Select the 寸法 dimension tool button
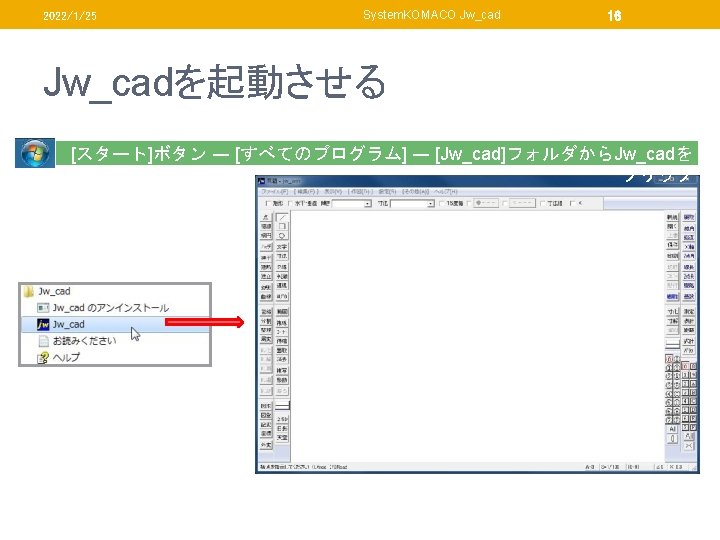The height and width of the screenshot is (540, 720). [x=282, y=256]
